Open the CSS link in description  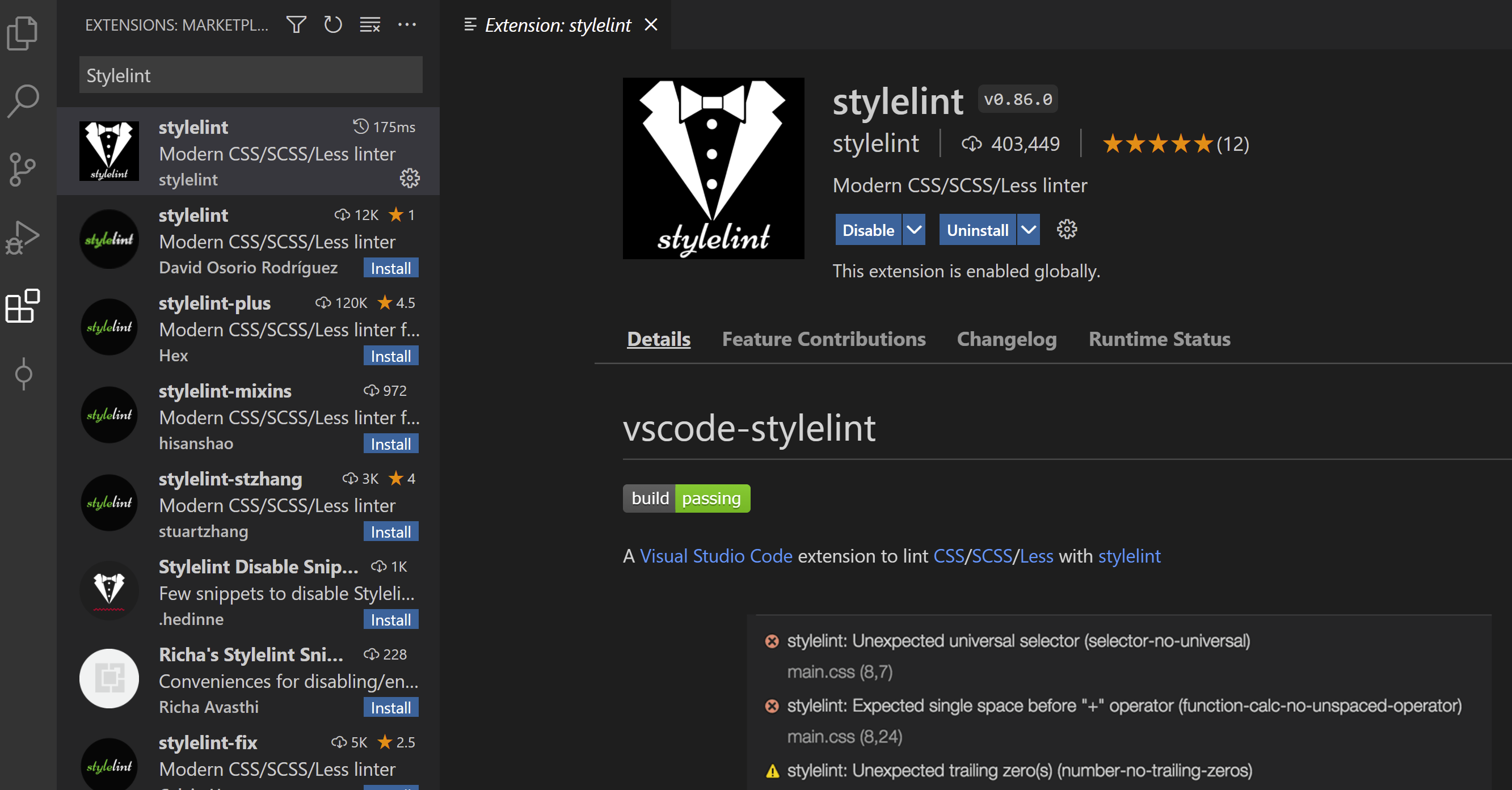point(949,555)
